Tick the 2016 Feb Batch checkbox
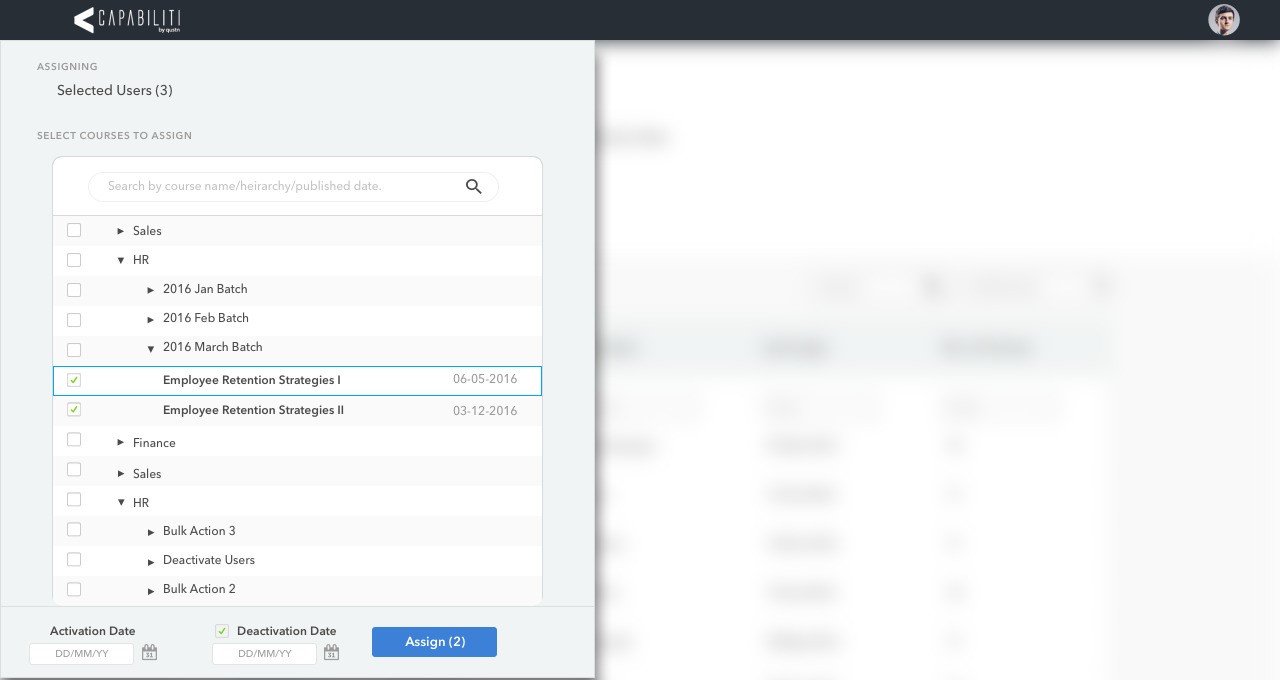The height and width of the screenshot is (680, 1280). pos(74,320)
